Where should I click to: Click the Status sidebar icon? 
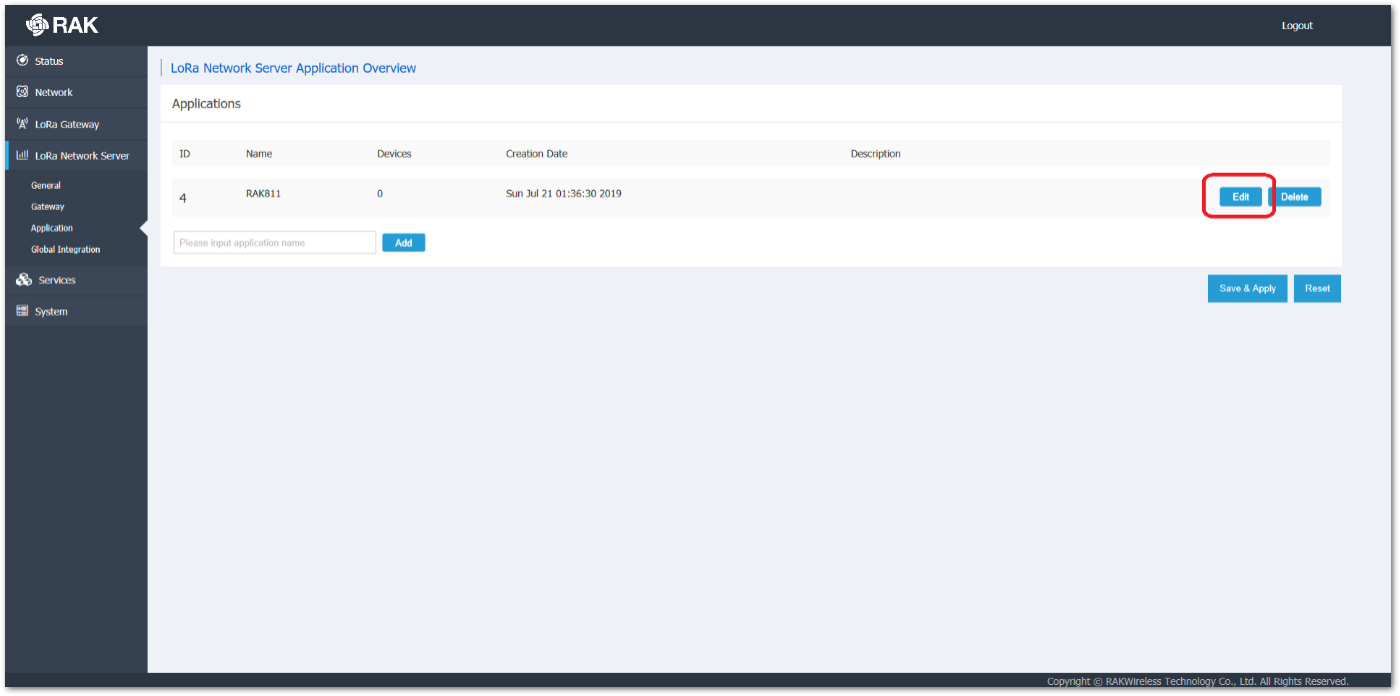pos(21,60)
